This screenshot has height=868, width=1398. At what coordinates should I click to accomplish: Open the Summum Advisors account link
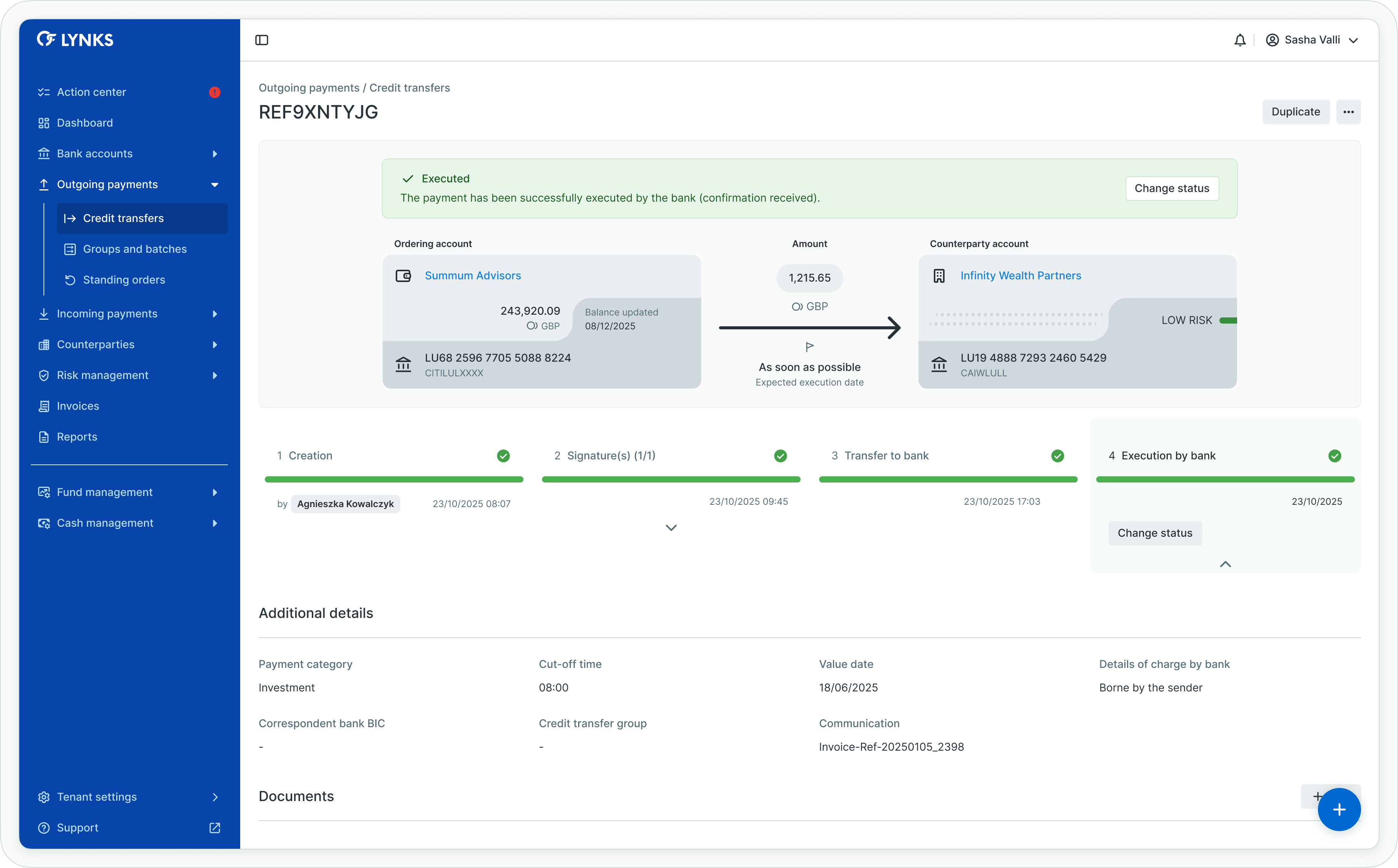point(473,276)
